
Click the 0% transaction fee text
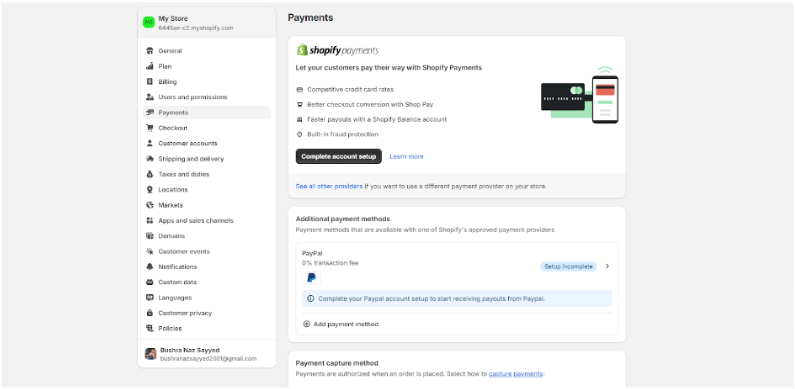[330, 263]
